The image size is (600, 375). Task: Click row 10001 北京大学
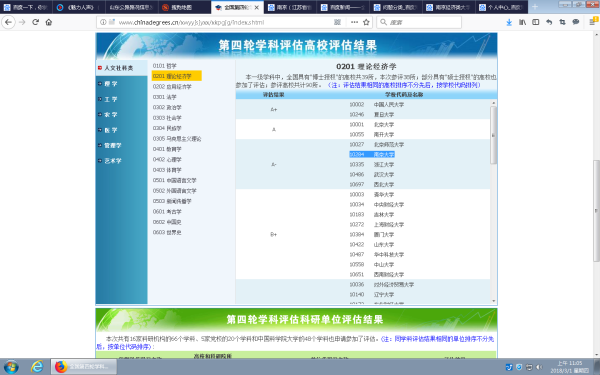pyautogui.click(x=372, y=124)
